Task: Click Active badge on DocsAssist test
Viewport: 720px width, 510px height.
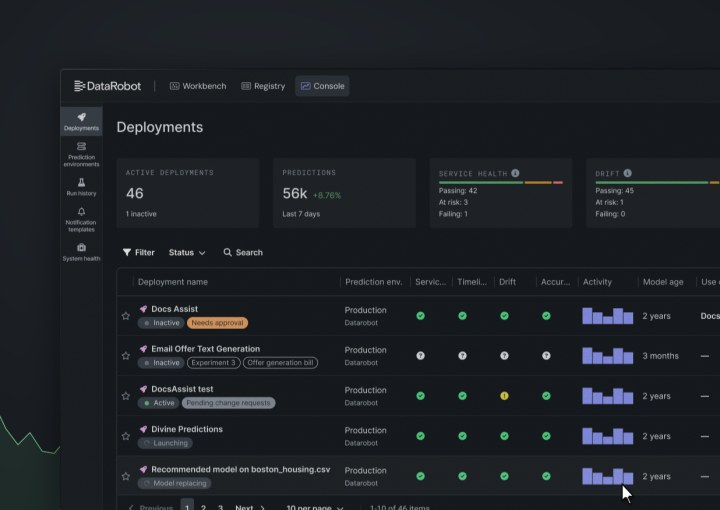Action: pyautogui.click(x=159, y=403)
